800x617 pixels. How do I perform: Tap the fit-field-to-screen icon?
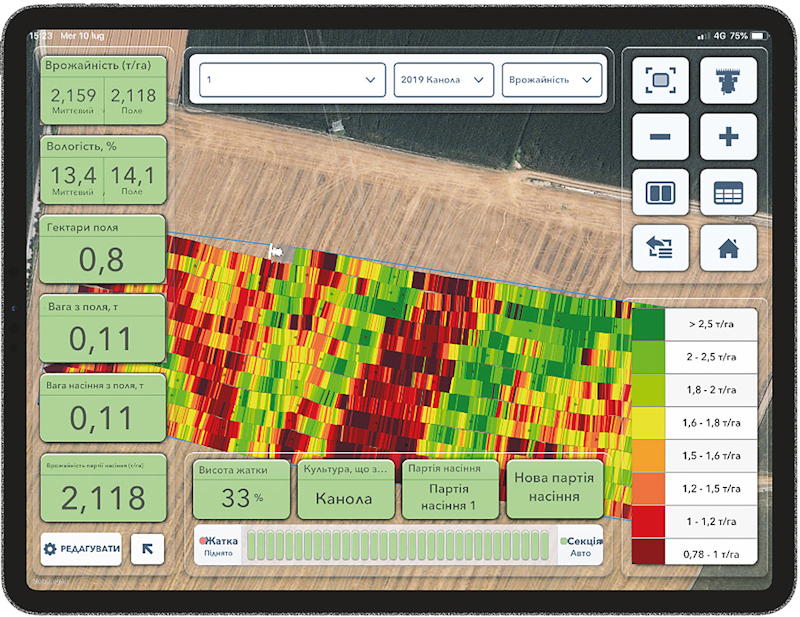(x=660, y=81)
